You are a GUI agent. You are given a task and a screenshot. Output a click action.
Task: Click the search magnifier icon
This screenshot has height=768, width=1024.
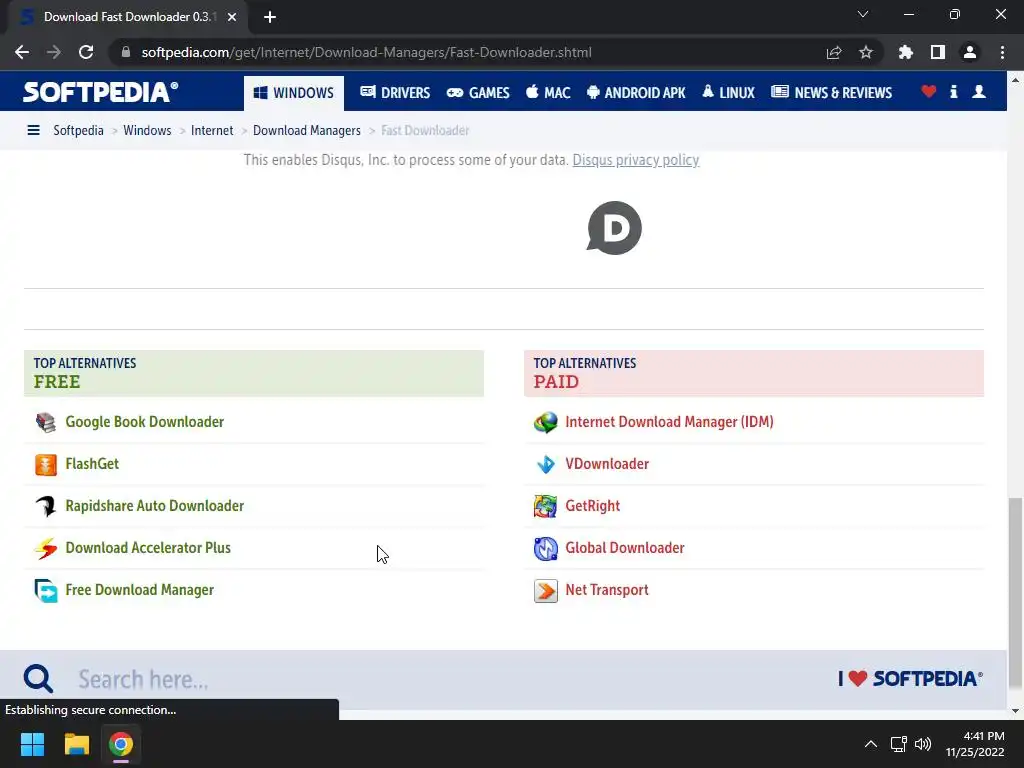[x=39, y=679]
